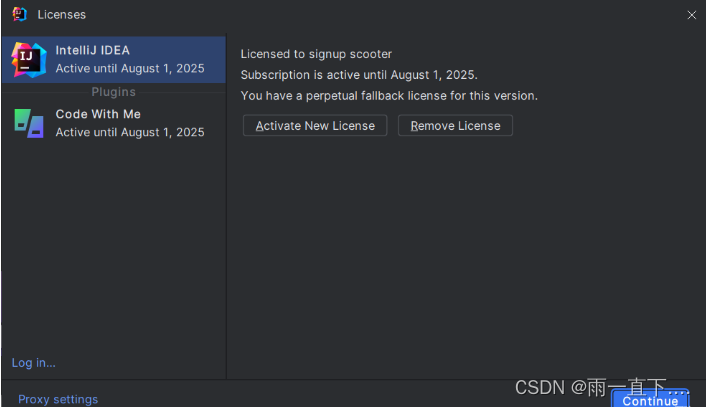Click the perpetual fallback license message

(x=389, y=96)
